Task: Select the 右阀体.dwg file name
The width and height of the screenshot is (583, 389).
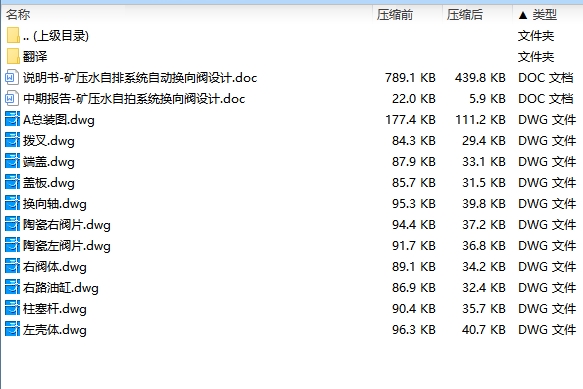Action: point(55,267)
